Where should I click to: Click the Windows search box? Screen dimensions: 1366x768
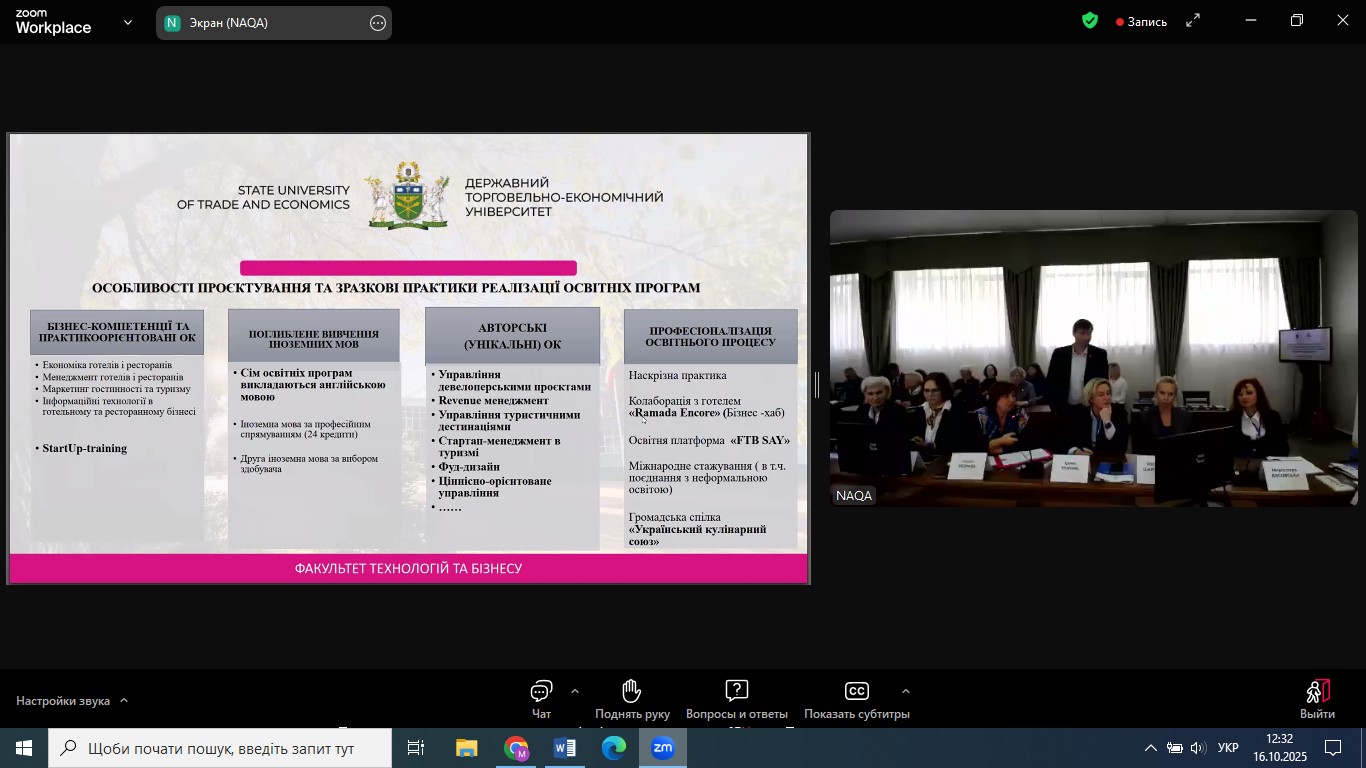[220, 748]
